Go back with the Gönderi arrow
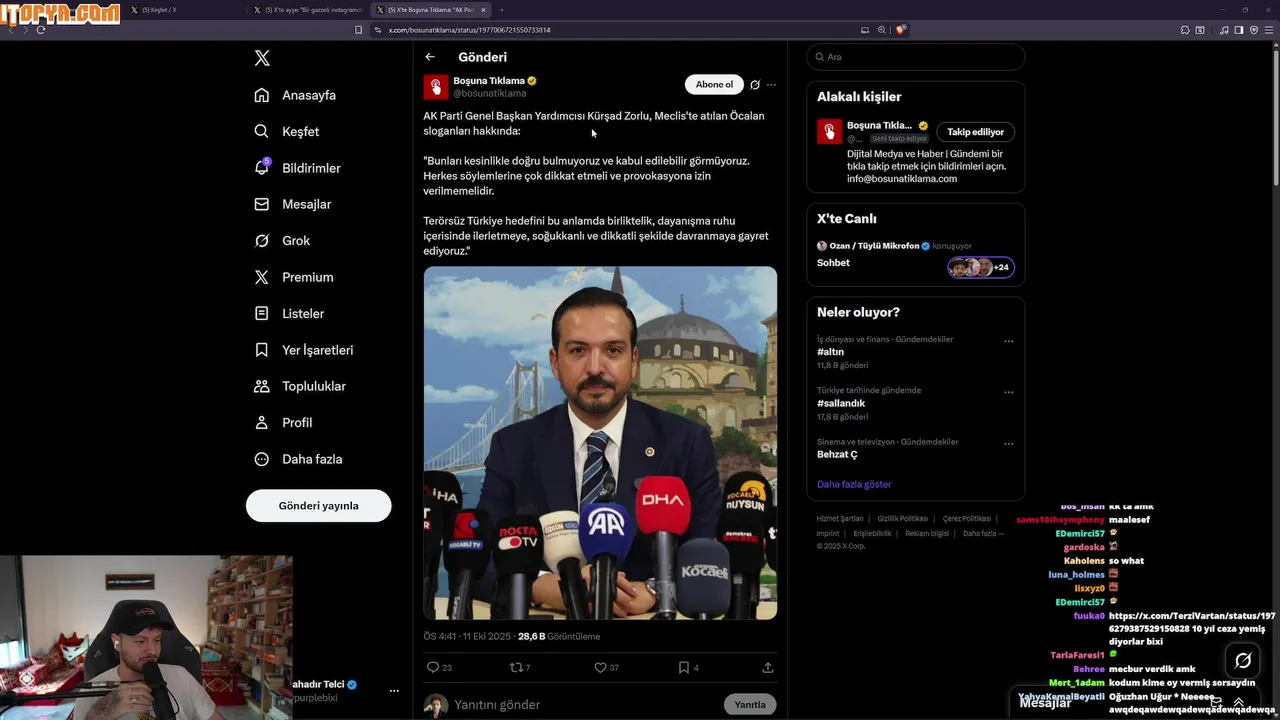The width and height of the screenshot is (1280, 720). point(430,57)
